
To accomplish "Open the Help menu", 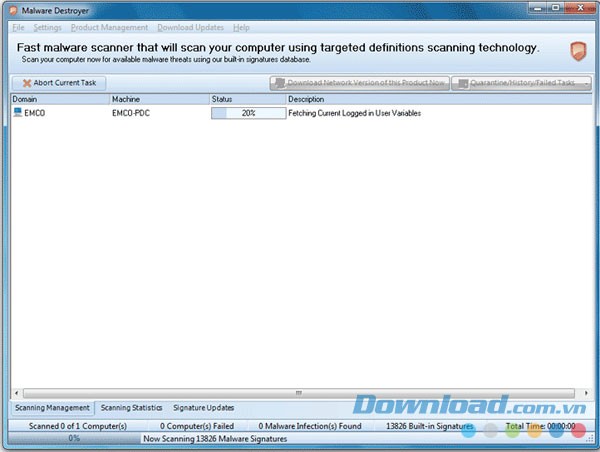I will (241, 28).
